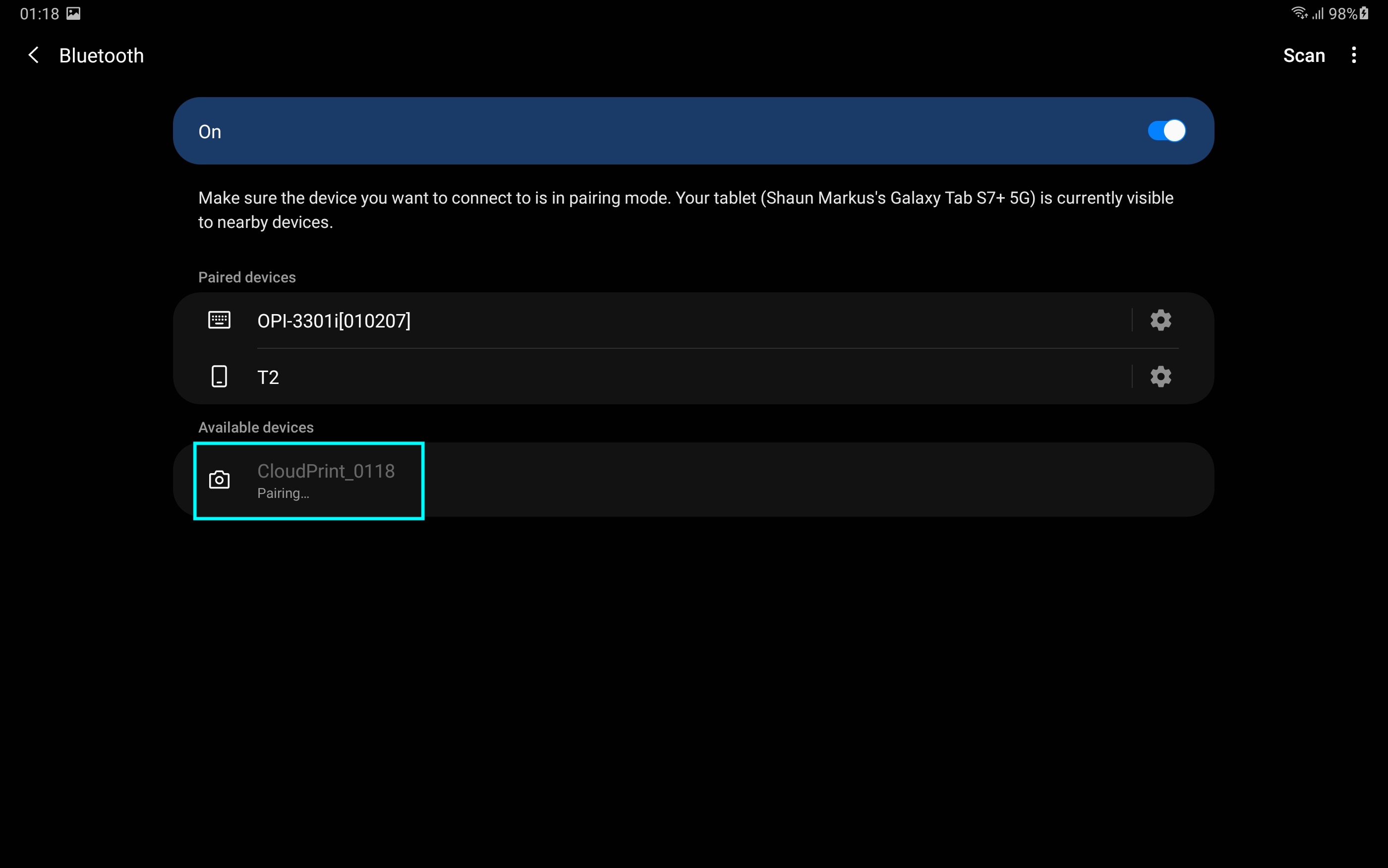Tap the keyboard icon for OPI-3301i
The width and height of the screenshot is (1388, 868).
[x=219, y=321]
